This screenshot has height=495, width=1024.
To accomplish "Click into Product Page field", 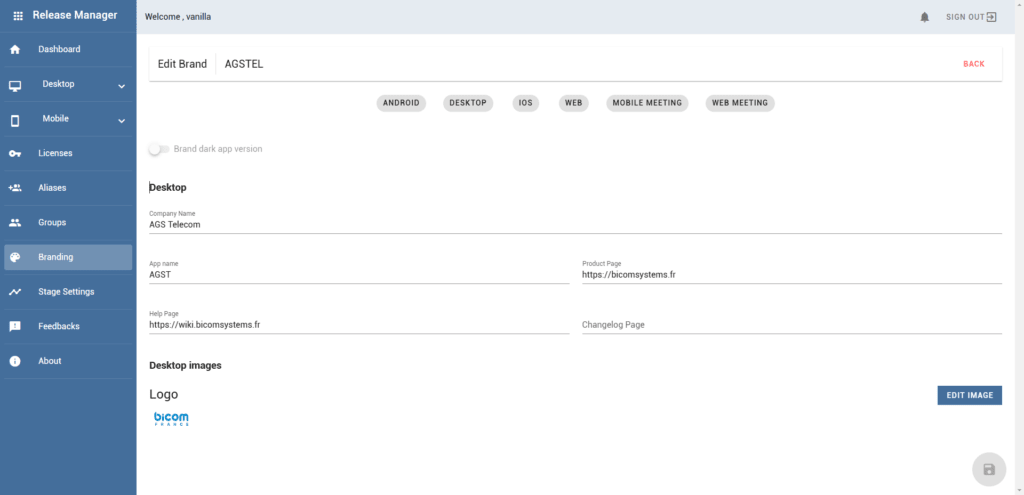I will [x=792, y=272].
